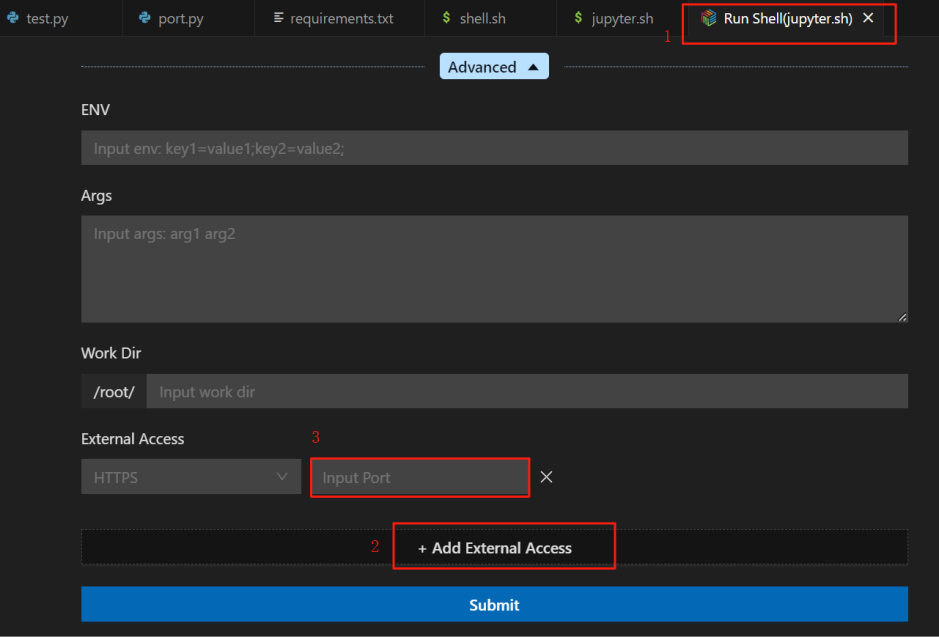
Task: Click the requirements.txt file icon
Action: 279,19
